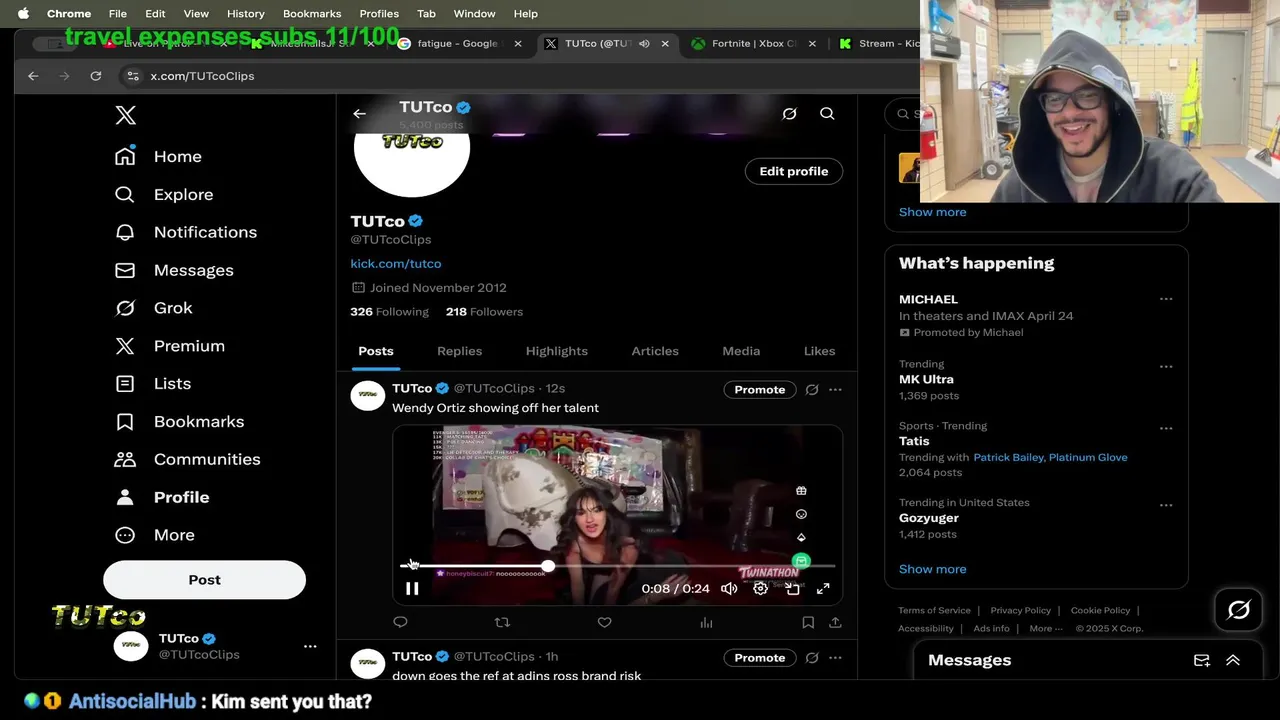Click Grok icon in profile header
This screenshot has height=720, width=1280.
click(x=789, y=114)
